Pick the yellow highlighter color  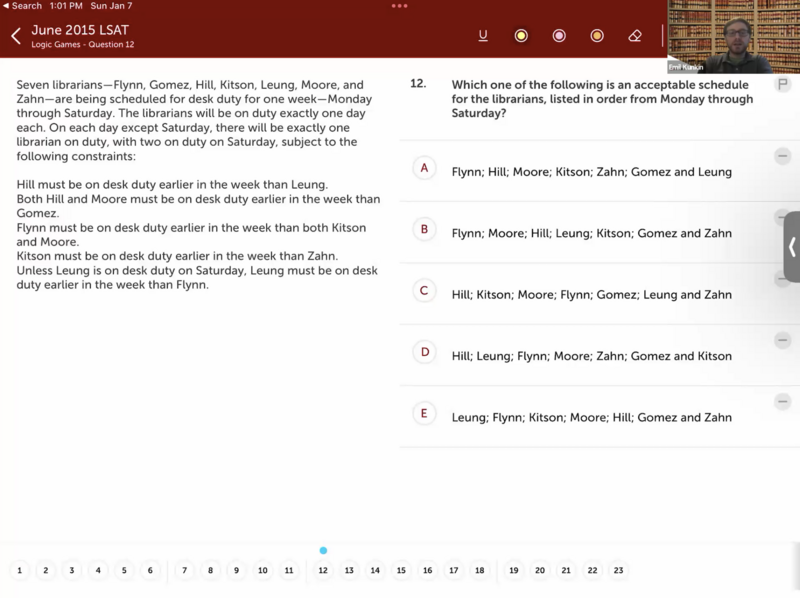521,36
